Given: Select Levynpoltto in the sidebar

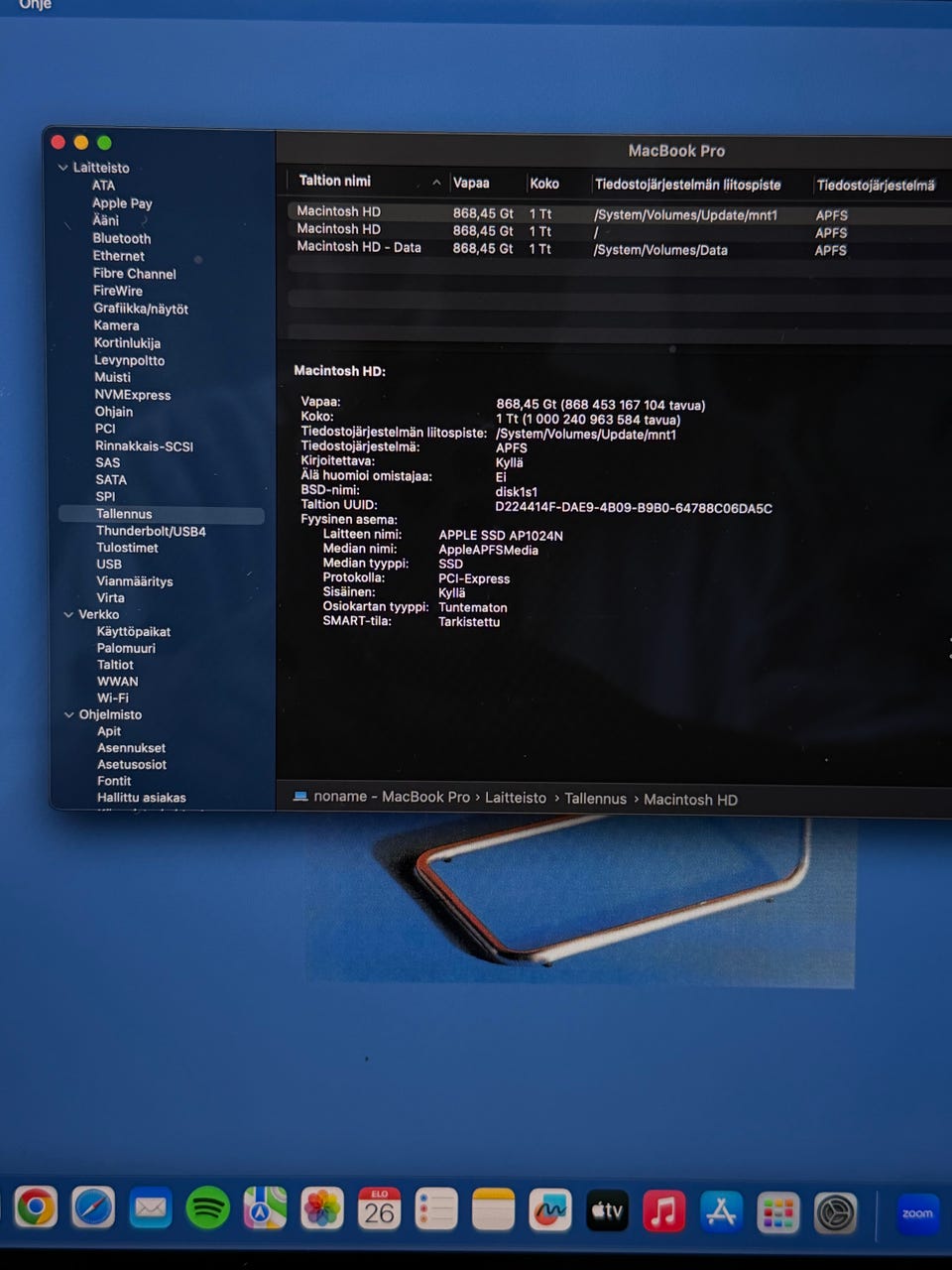Looking at the screenshot, I should point(129,360).
